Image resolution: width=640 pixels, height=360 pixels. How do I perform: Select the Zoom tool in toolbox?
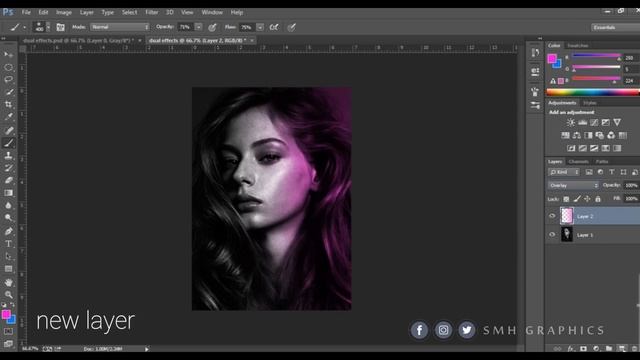click(8, 295)
